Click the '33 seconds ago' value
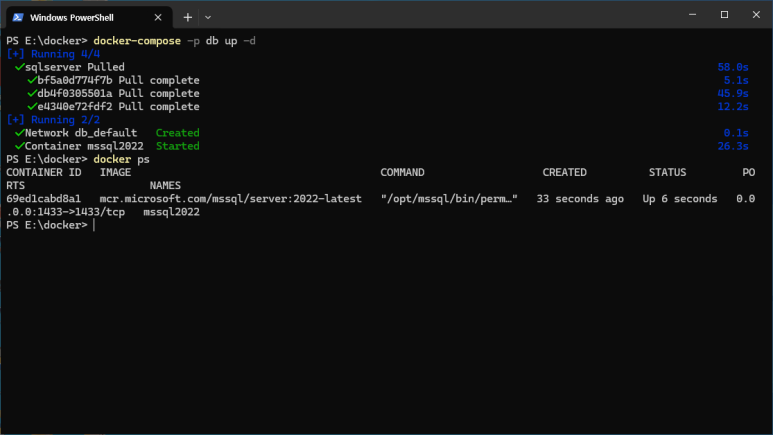This screenshot has width=773, height=435. coord(580,199)
